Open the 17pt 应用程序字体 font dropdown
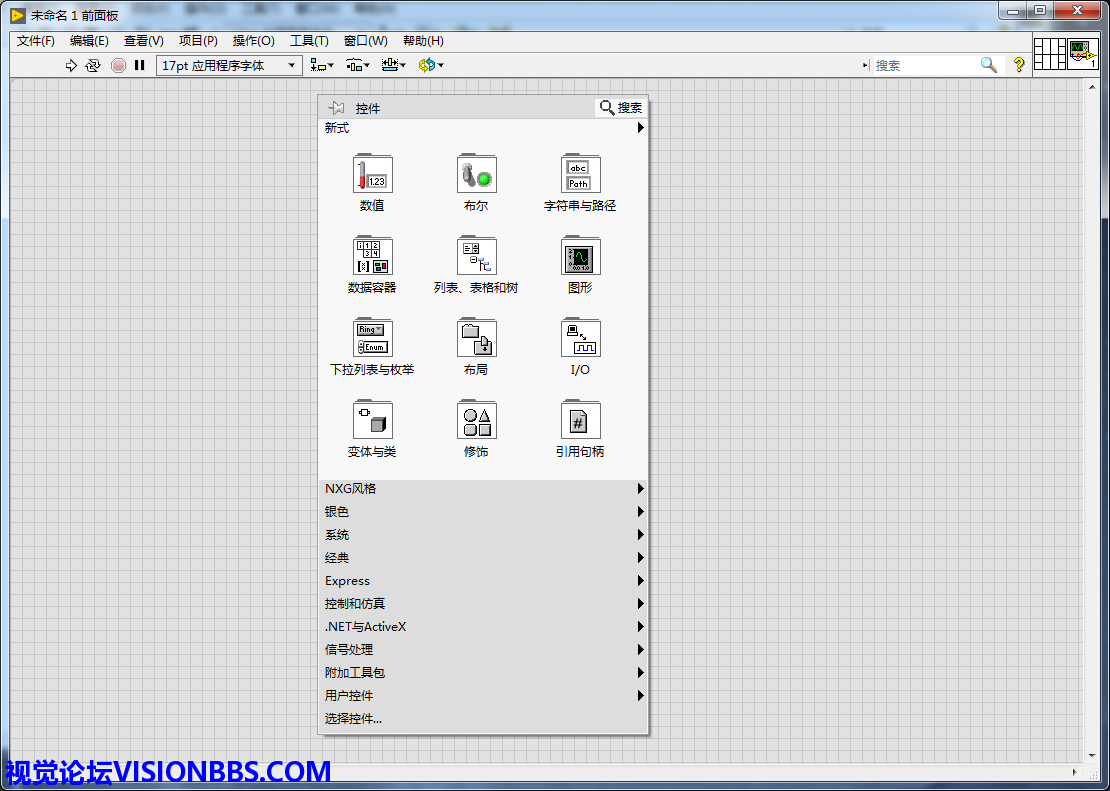 pyautogui.click(x=229, y=65)
